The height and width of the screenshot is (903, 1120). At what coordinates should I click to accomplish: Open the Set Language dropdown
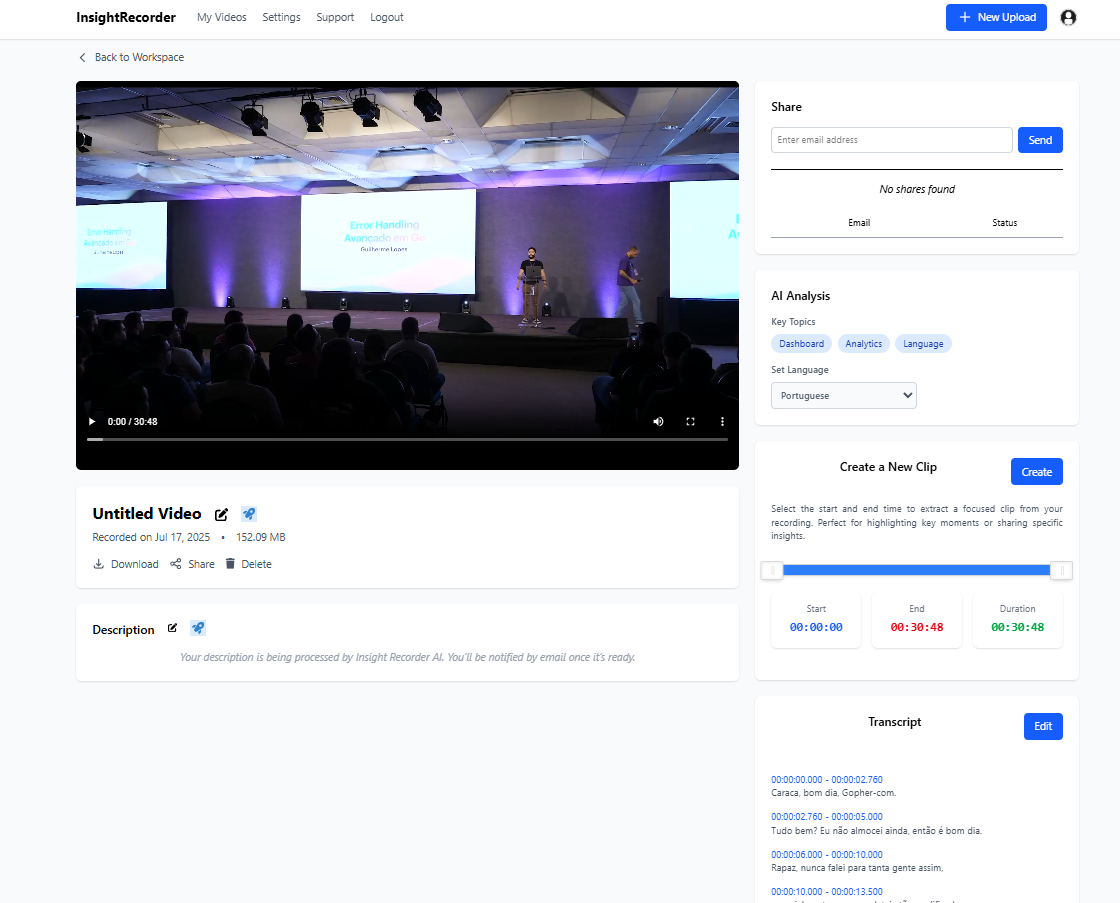pyautogui.click(x=844, y=396)
